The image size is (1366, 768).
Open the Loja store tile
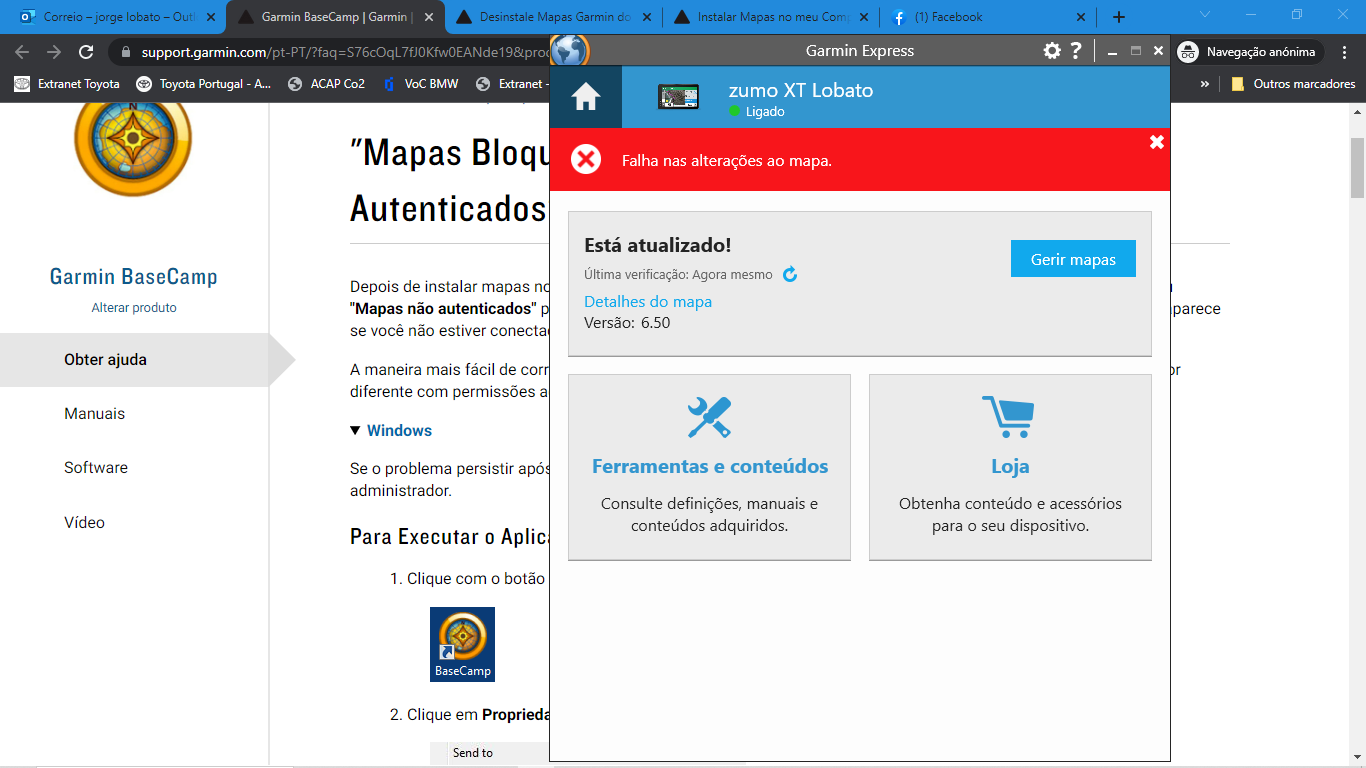1010,467
